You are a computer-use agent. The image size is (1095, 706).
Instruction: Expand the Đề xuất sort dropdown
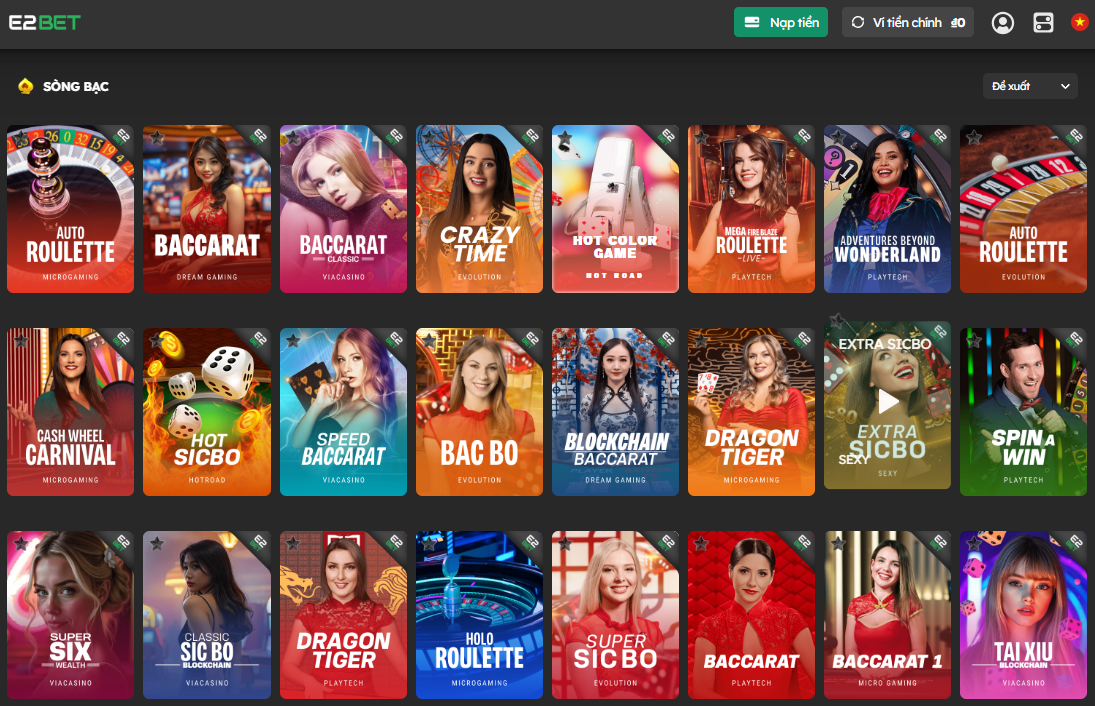1030,86
